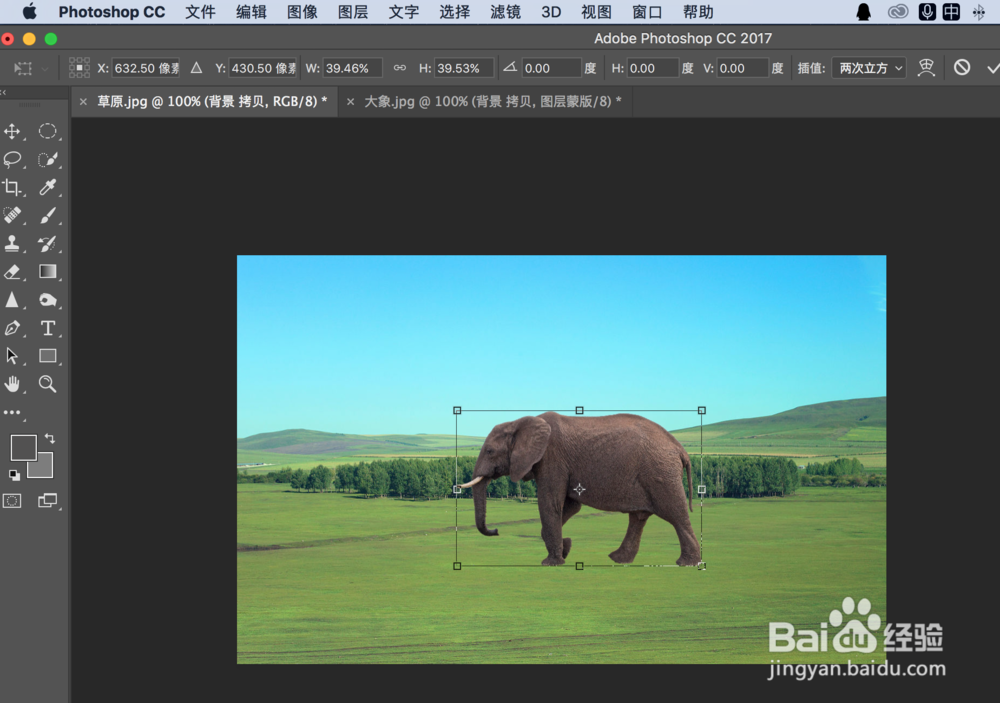This screenshot has height=703, width=1000.
Task: Click the foreground color swatch
Action: click(24, 448)
